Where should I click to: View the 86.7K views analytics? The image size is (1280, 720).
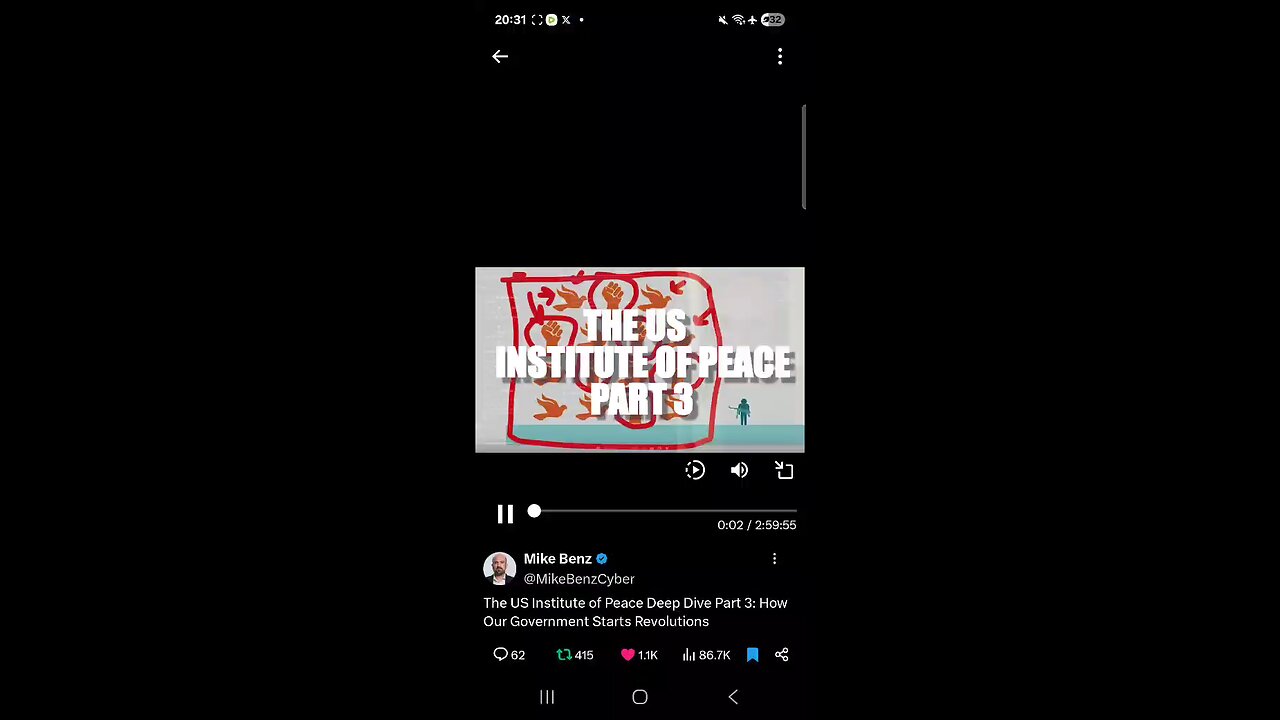click(x=706, y=655)
